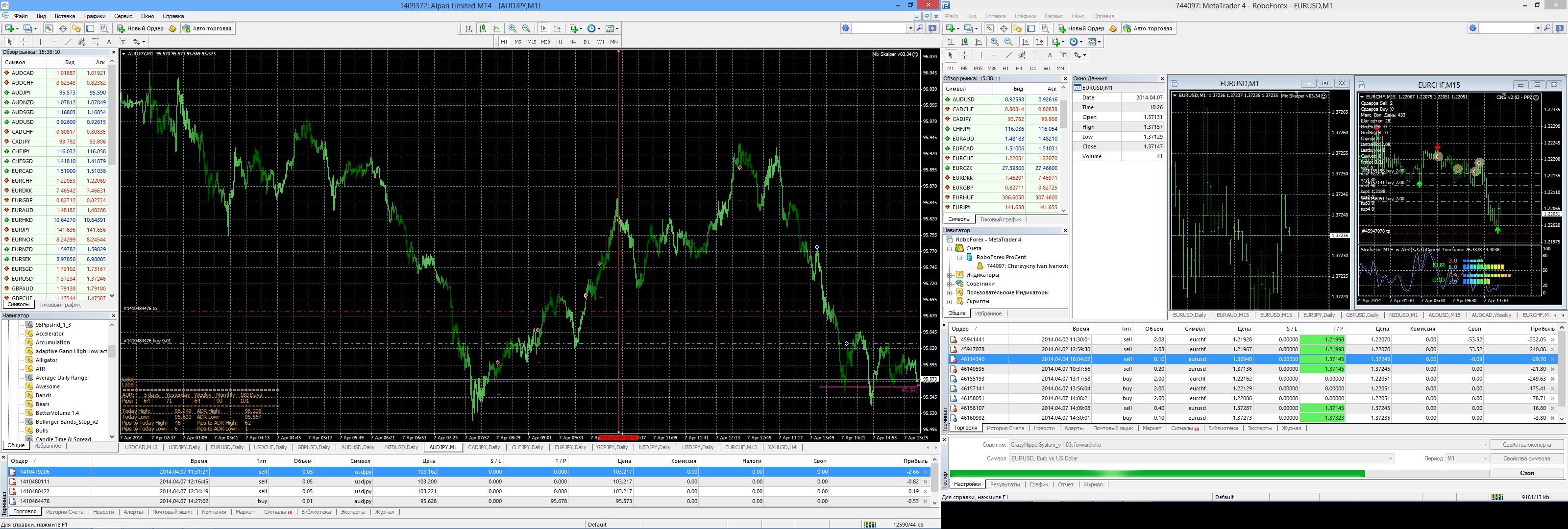Click MetaEditor yellow book icon in Alpari toolbar
The height and width of the screenshot is (529, 1568).
point(172,28)
